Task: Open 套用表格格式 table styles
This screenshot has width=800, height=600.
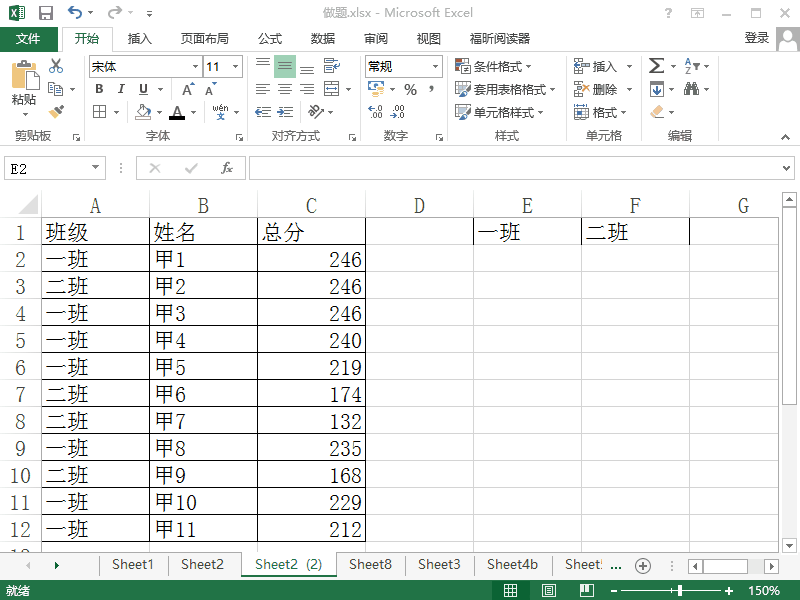Action: (x=505, y=89)
